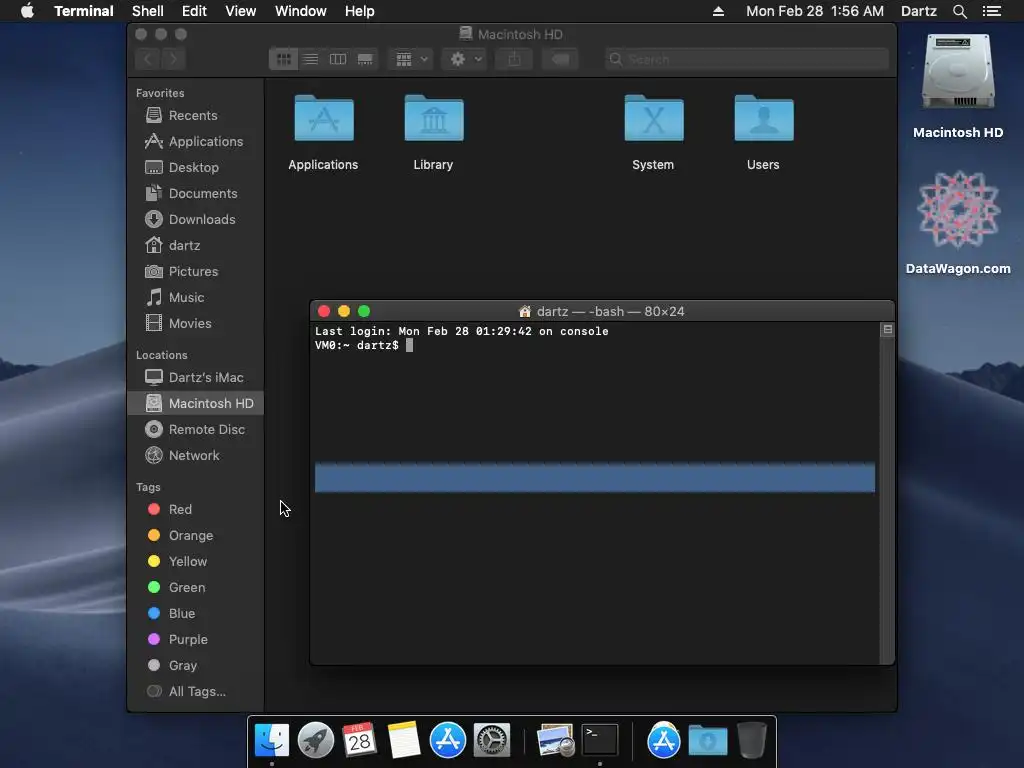
Task: Click the Dartz user name in menu bar
Action: [918, 11]
